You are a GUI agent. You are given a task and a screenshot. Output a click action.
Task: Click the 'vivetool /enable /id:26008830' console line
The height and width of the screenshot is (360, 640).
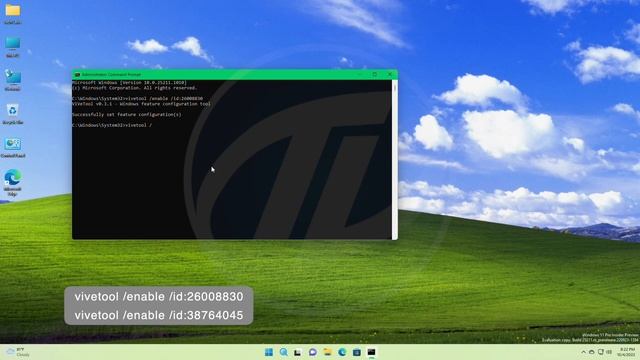(138, 99)
